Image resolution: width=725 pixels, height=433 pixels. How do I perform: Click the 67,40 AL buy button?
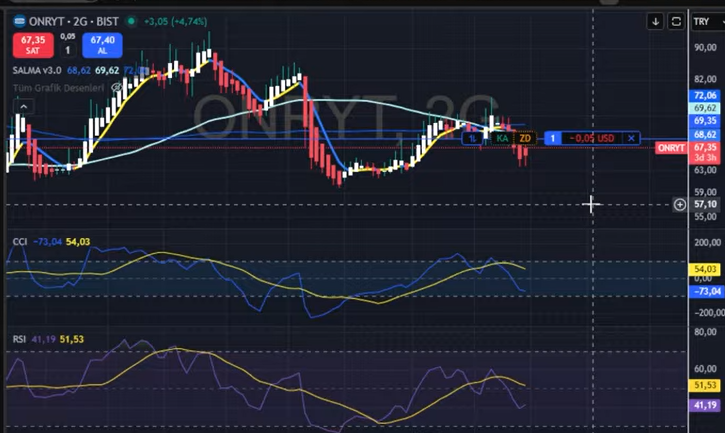pyautogui.click(x=102, y=45)
